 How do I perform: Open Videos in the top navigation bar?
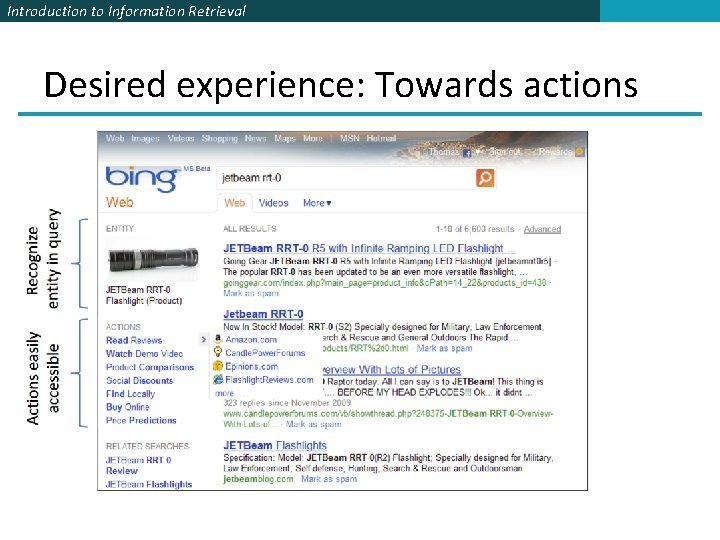point(180,138)
